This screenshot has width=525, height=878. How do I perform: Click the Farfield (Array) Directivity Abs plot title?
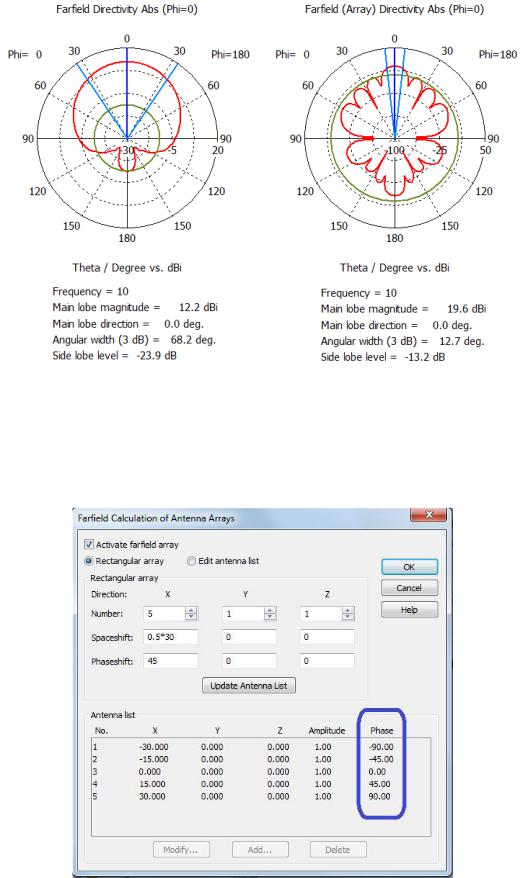[x=394, y=9]
